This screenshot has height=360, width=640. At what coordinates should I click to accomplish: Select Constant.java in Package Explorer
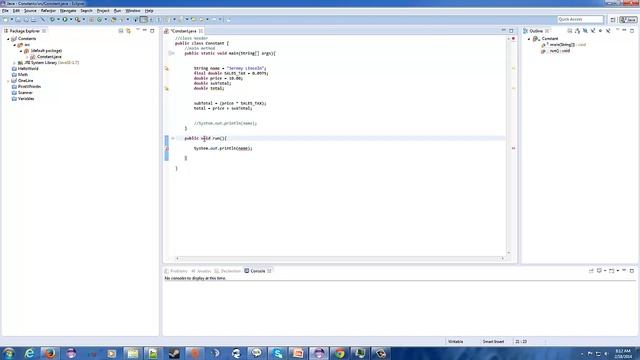pyautogui.click(x=49, y=57)
